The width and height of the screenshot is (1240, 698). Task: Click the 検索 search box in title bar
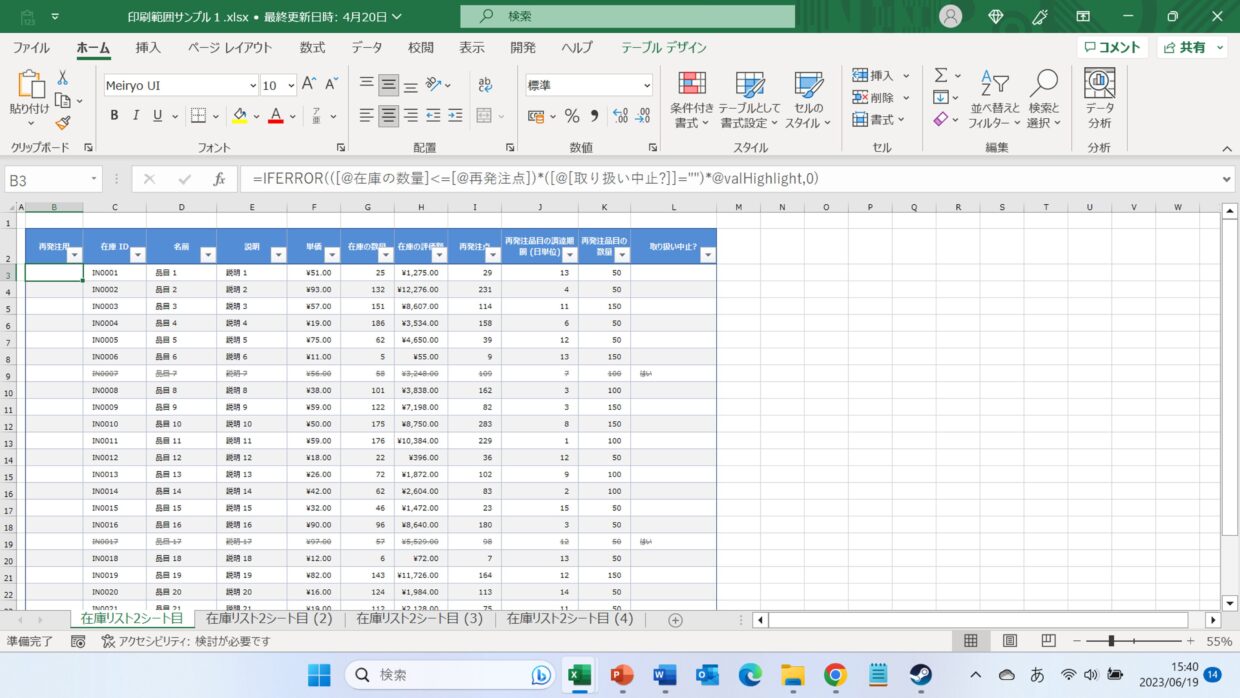click(627, 16)
